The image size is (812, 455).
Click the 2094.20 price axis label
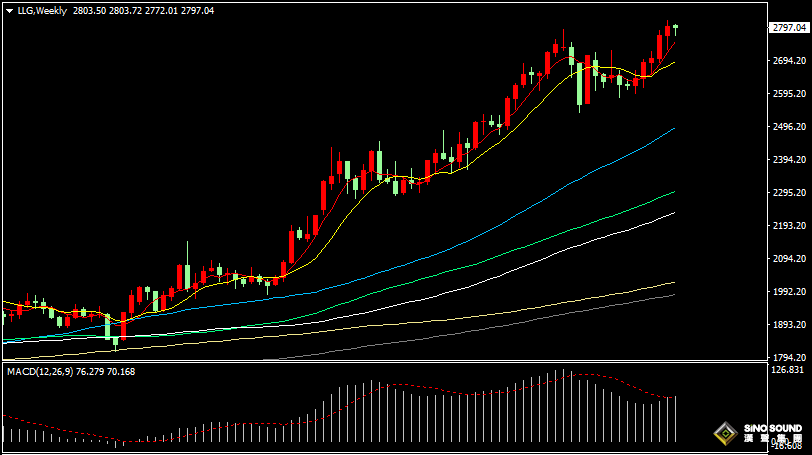788,259
